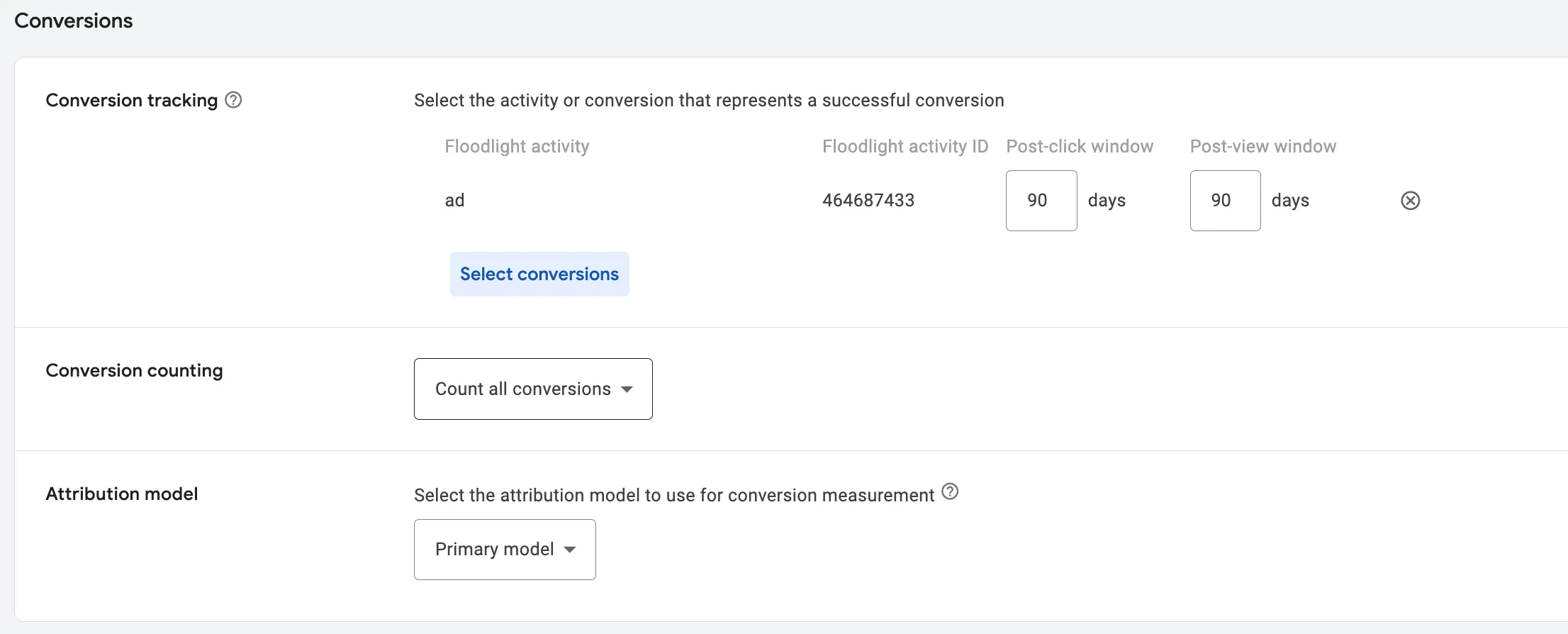Click the Attribution model label
Image resolution: width=1568 pixels, height=634 pixels.
pos(122,494)
